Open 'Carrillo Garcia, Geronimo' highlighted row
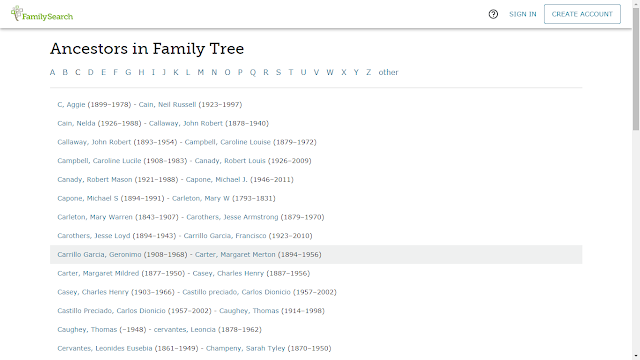This screenshot has height=360, width=640. [316, 255]
